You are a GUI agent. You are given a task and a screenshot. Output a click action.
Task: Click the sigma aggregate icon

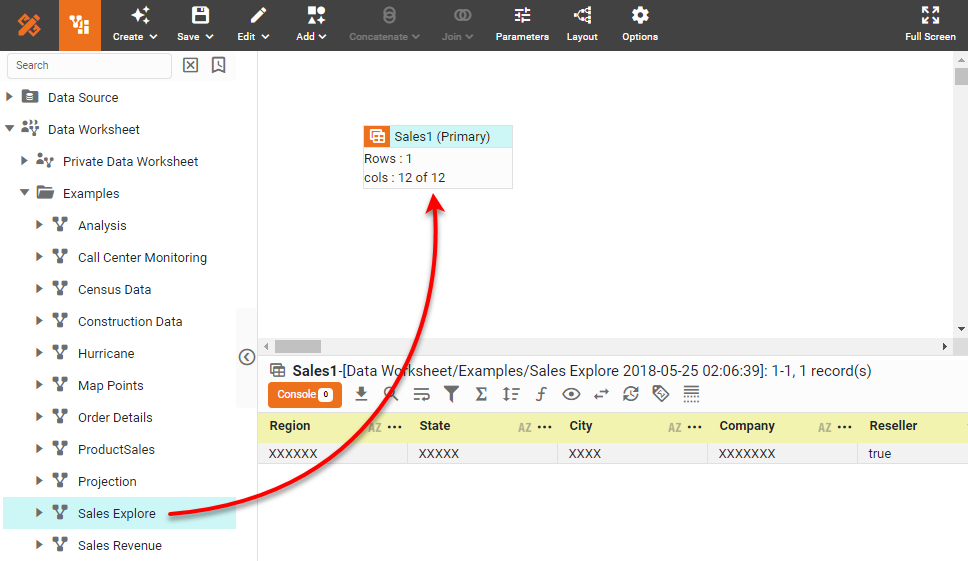click(x=481, y=395)
